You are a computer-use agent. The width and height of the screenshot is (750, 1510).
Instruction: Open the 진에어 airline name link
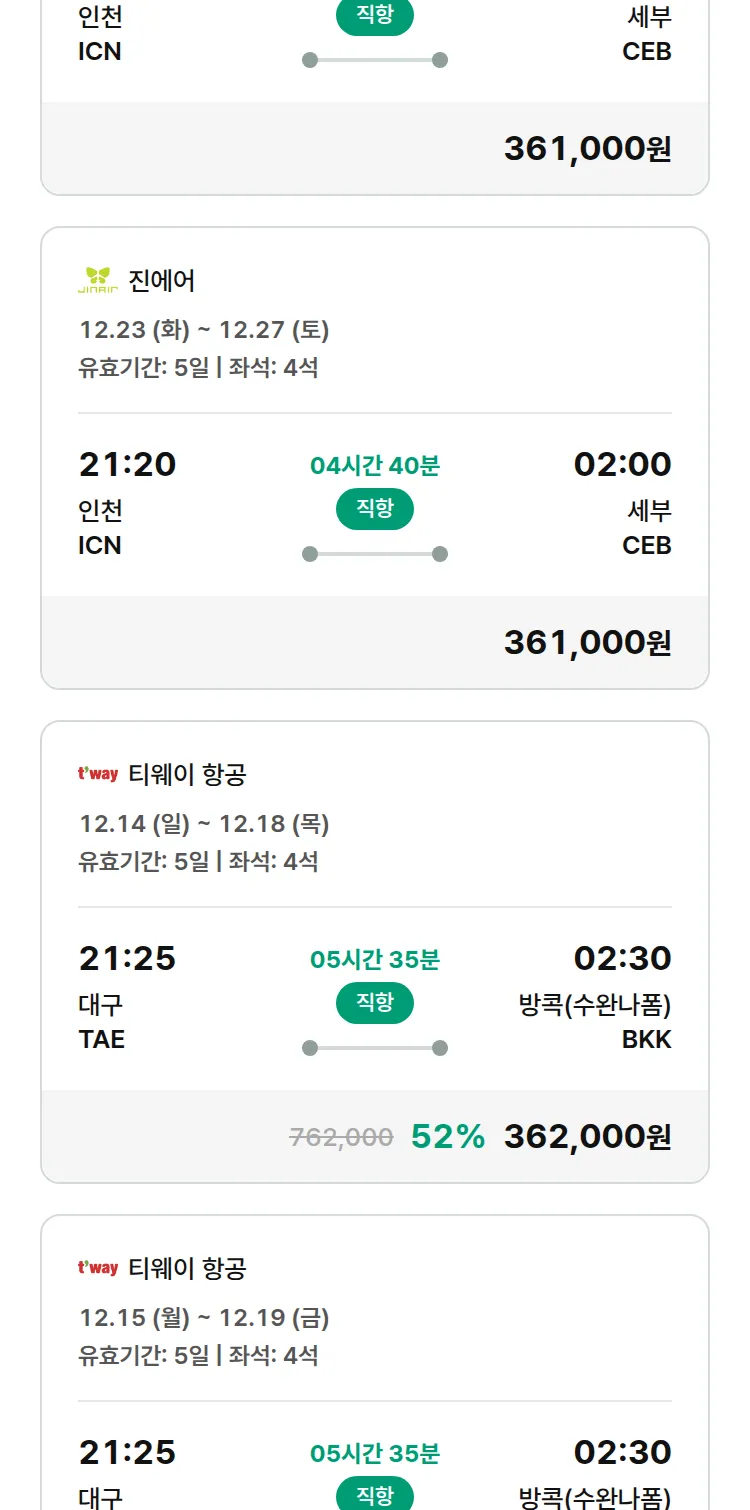tap(162, 281)
